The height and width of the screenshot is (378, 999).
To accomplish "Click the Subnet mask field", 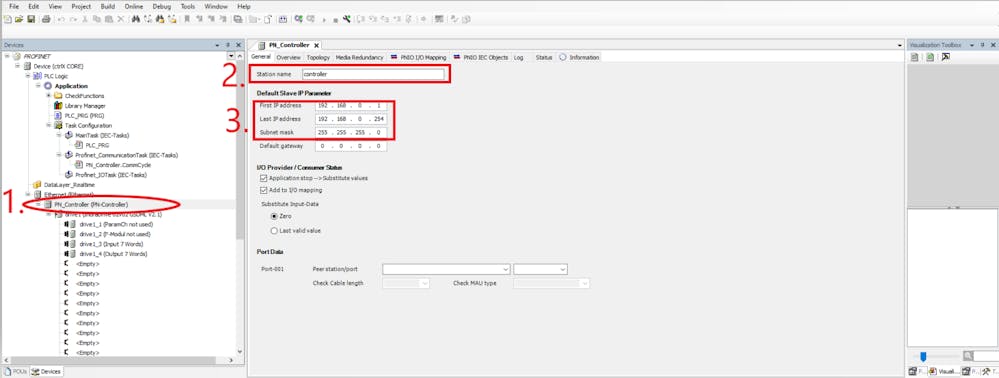I will (350, 132).
